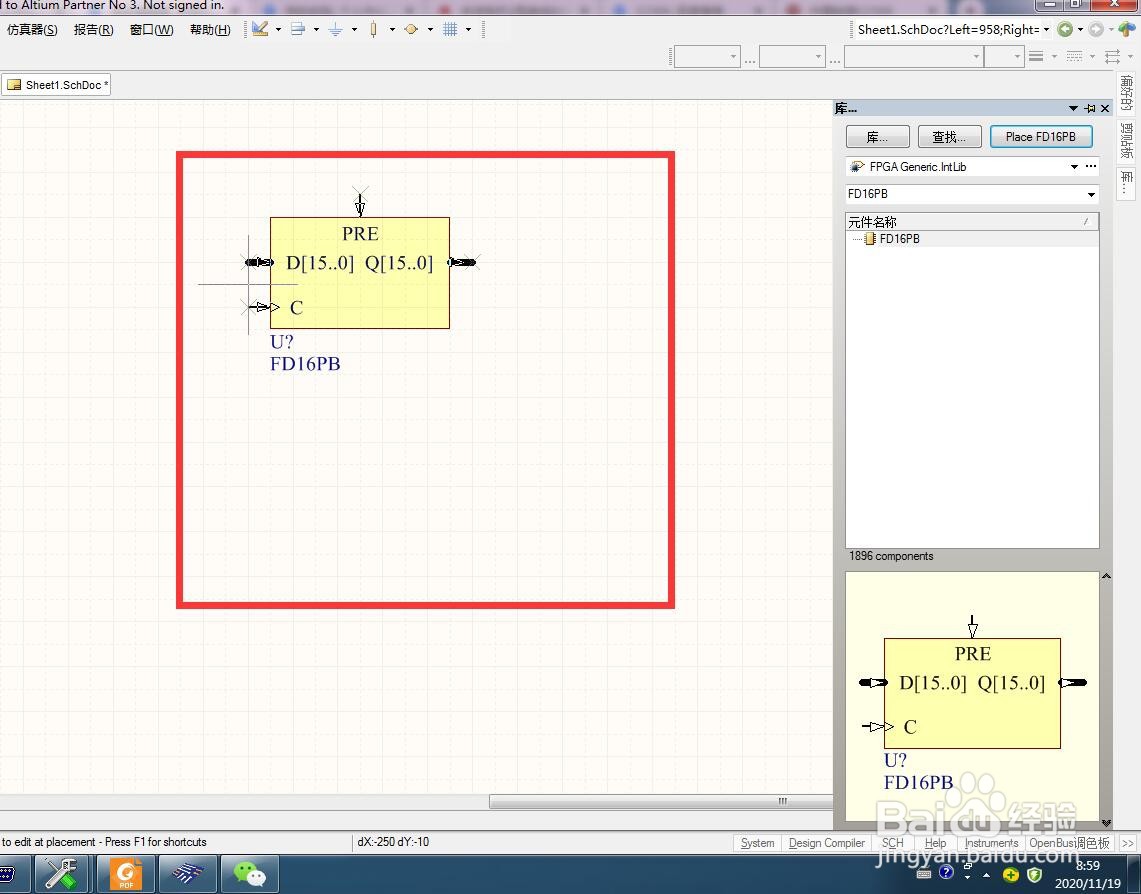Click the line width icon in the formatting toolbar

pyautogui.click(x=1036, y=56)
